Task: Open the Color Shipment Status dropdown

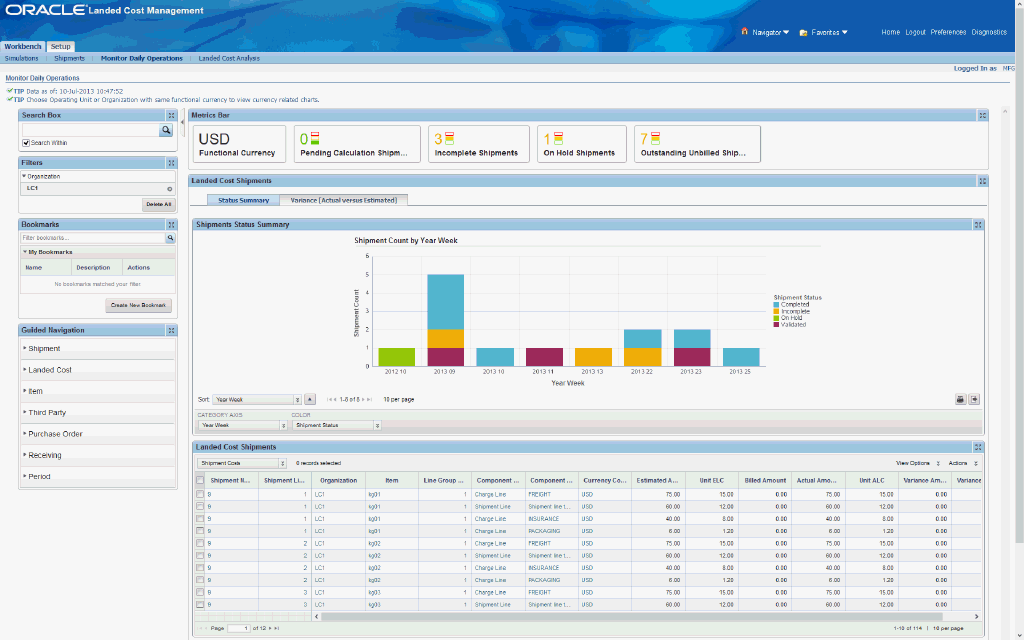Action: (x=336, y=425)
